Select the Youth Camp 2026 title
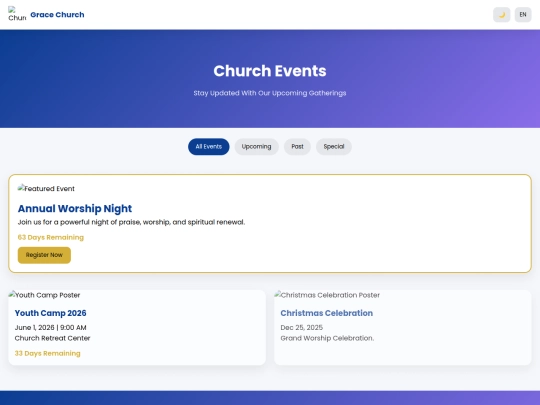This screenshot has height=405, width=540. pos(50,313)
